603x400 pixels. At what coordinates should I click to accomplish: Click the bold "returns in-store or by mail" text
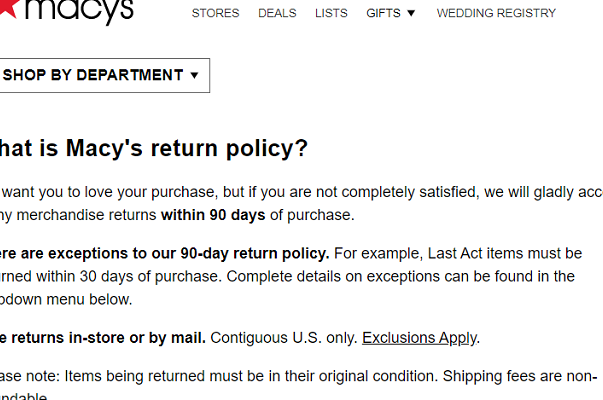coord(103,337)
